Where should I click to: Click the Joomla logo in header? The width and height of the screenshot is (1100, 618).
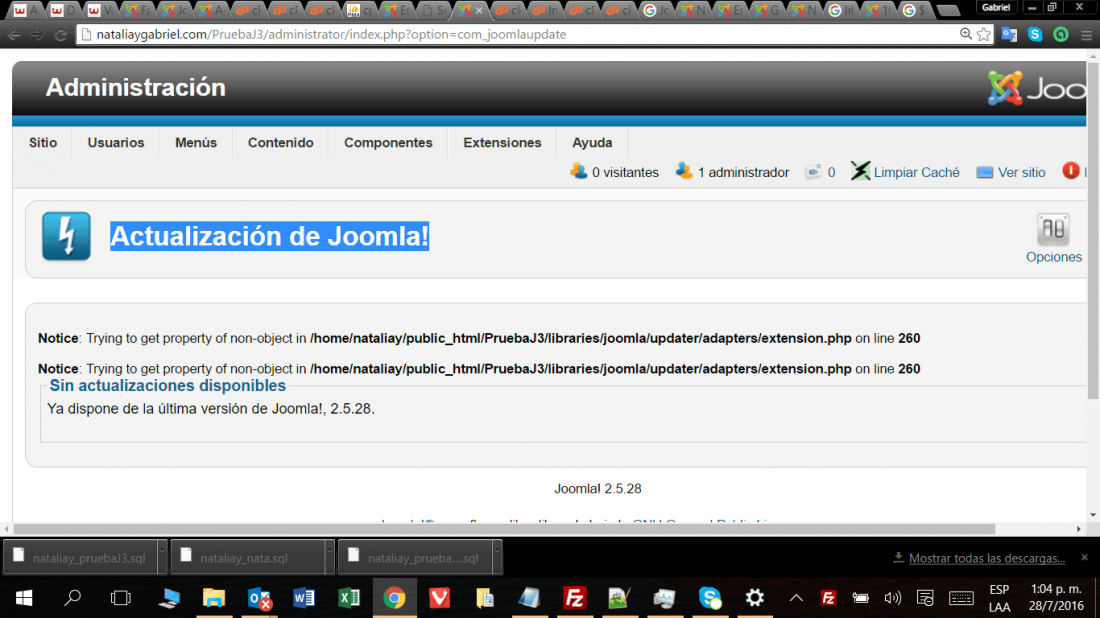point(1036,88)
